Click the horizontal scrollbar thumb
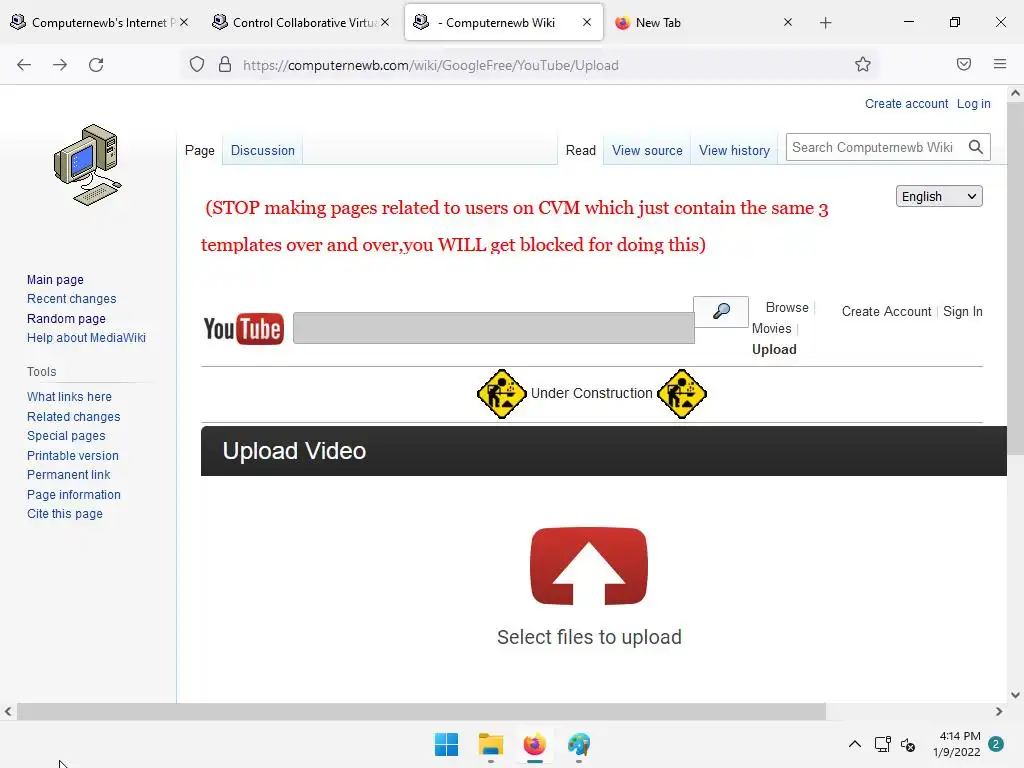This screenshot has width=1024, height=768. point(421,711)
